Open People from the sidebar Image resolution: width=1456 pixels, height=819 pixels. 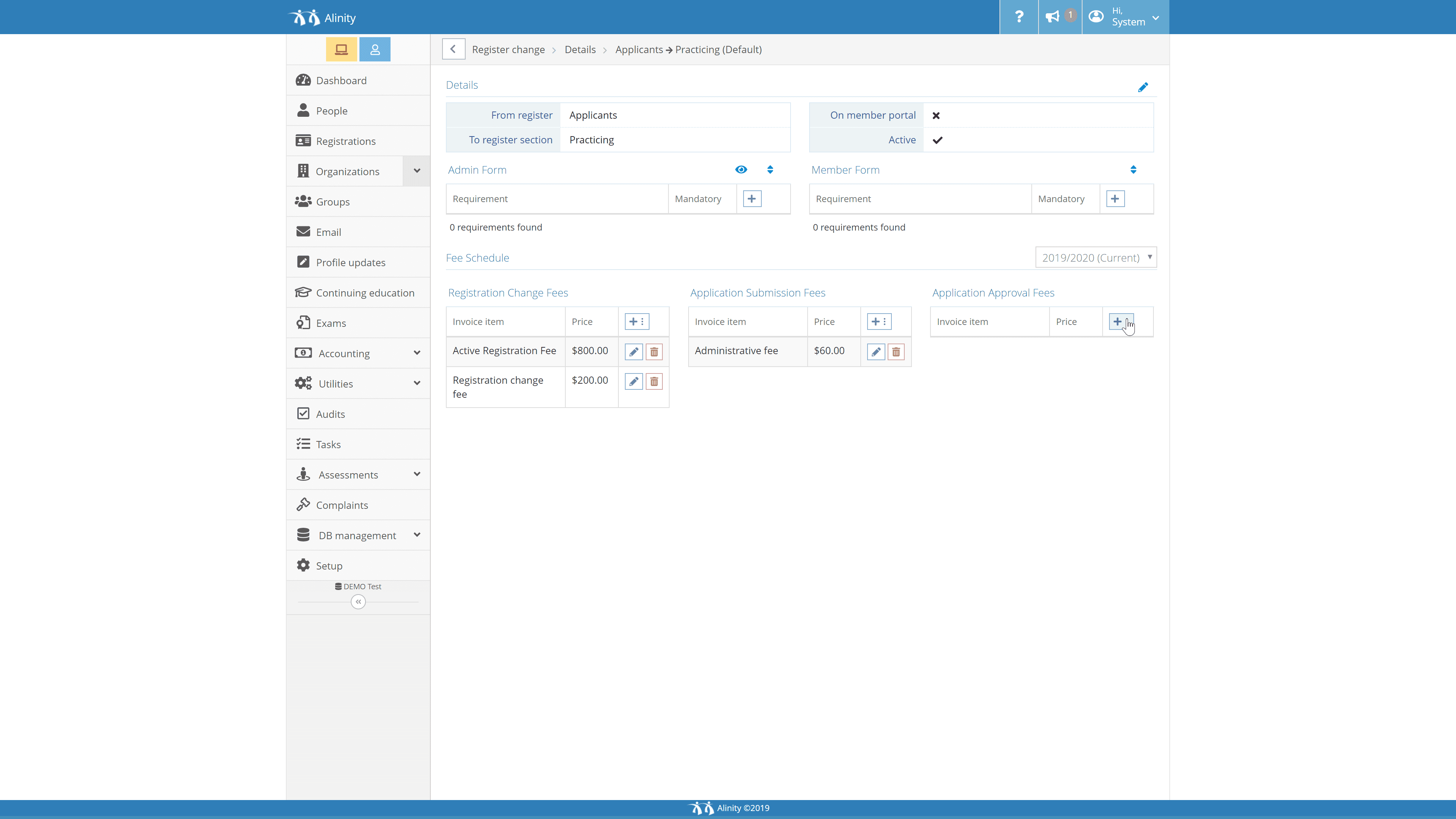point(358,111)
